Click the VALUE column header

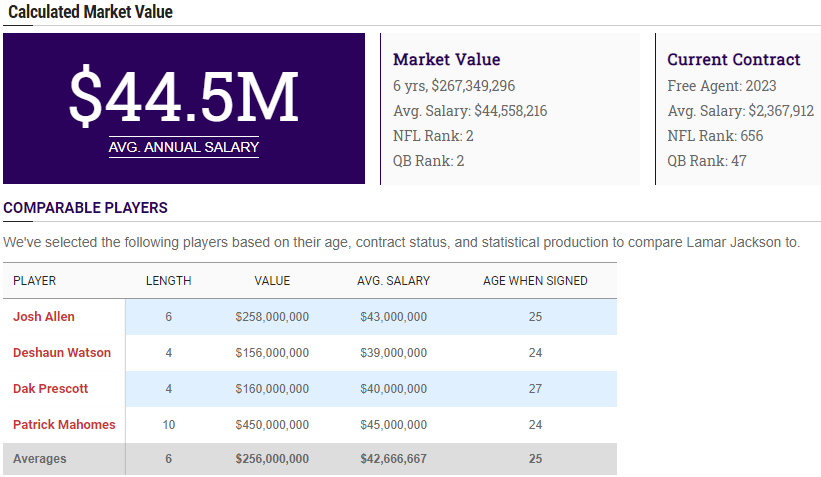coord(272,281)
